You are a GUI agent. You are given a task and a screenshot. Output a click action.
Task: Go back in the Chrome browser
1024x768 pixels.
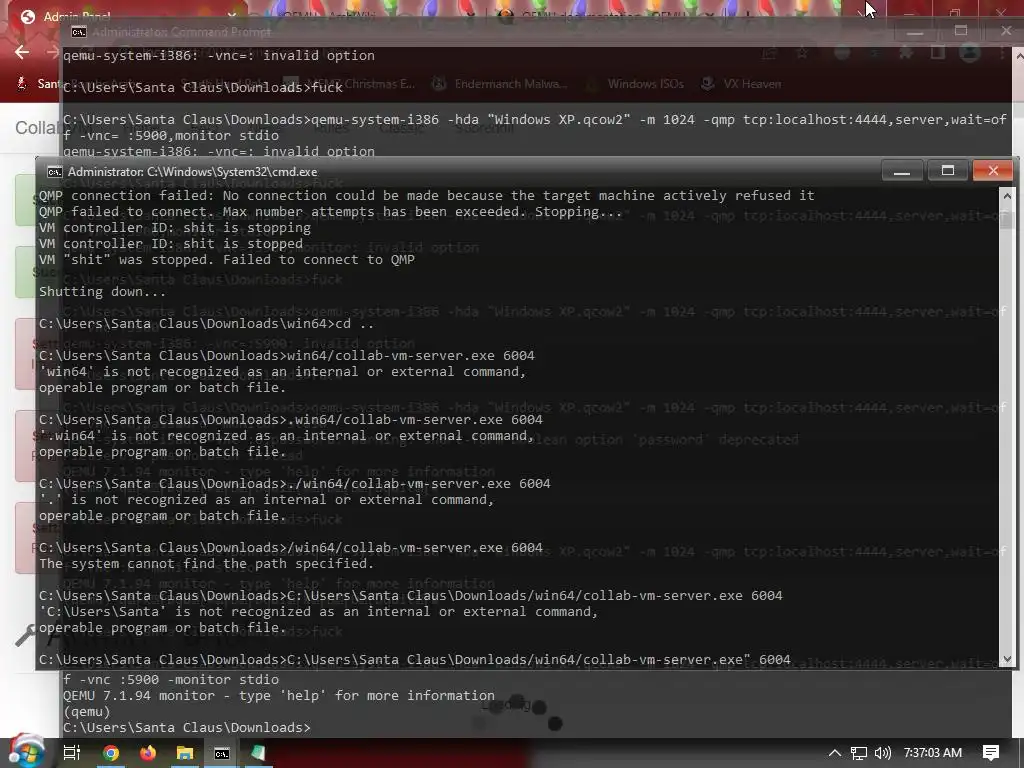tap(22, 52)
